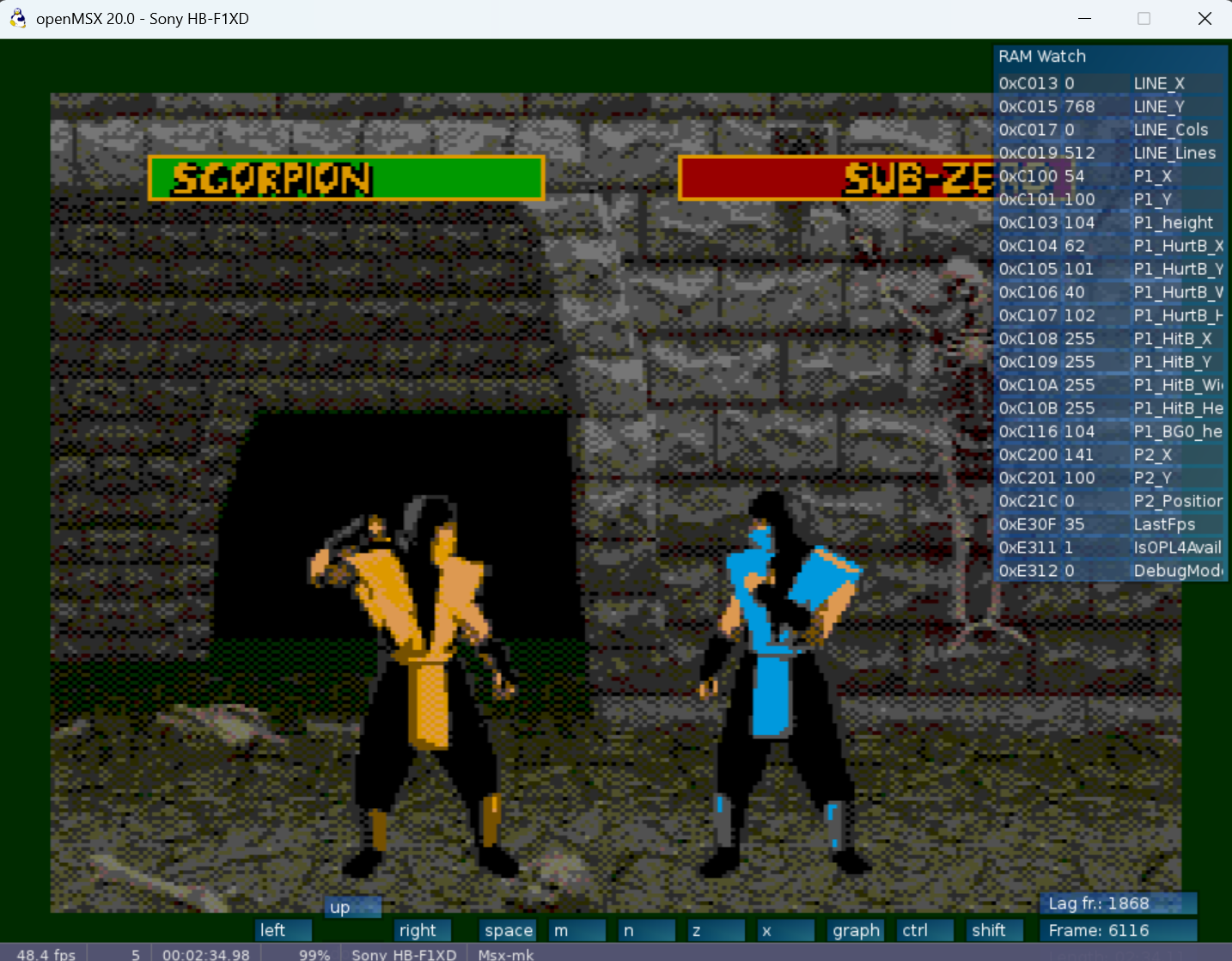
Task: Select the 0xC109 P1_HitB_Y watch row
Action: pos(1110,362)
